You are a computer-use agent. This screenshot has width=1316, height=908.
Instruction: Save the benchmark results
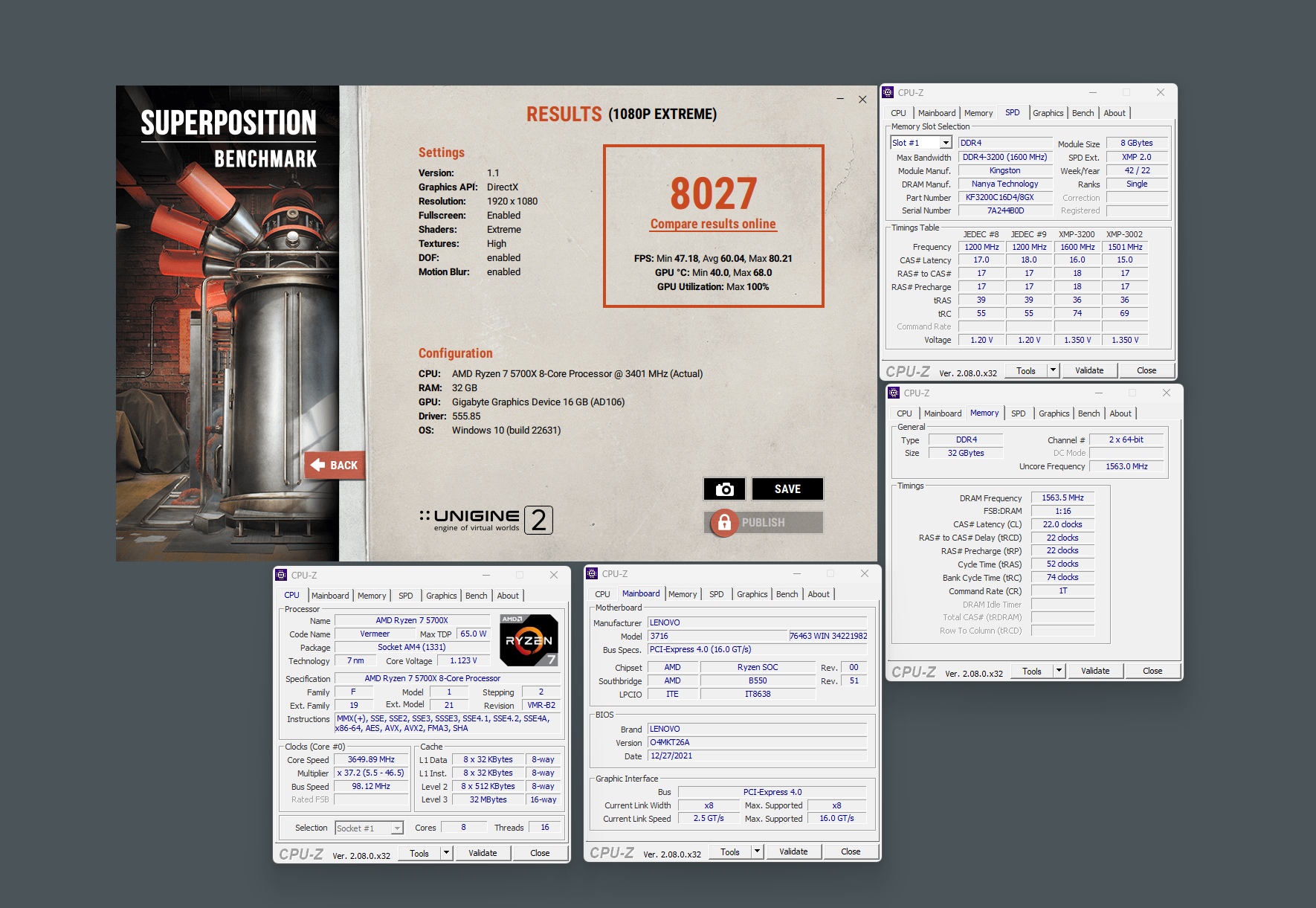[787, 489]
